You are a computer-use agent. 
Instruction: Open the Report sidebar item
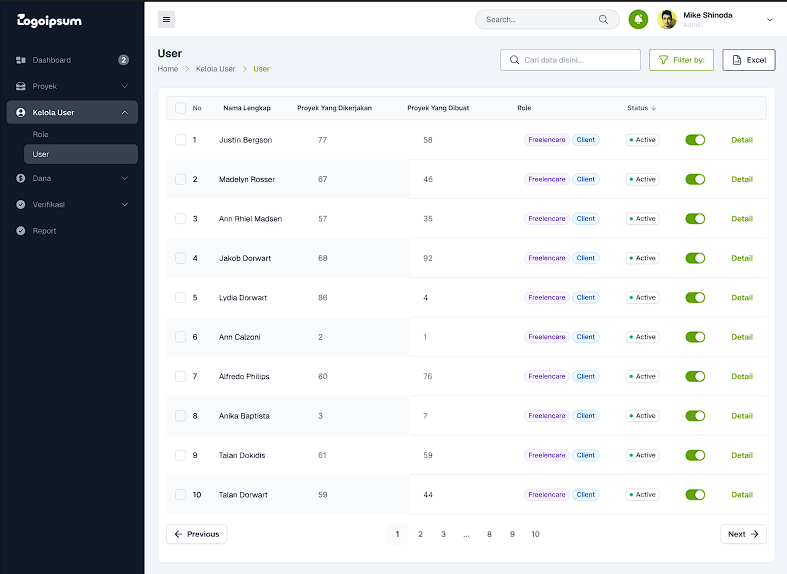point(72,231)
